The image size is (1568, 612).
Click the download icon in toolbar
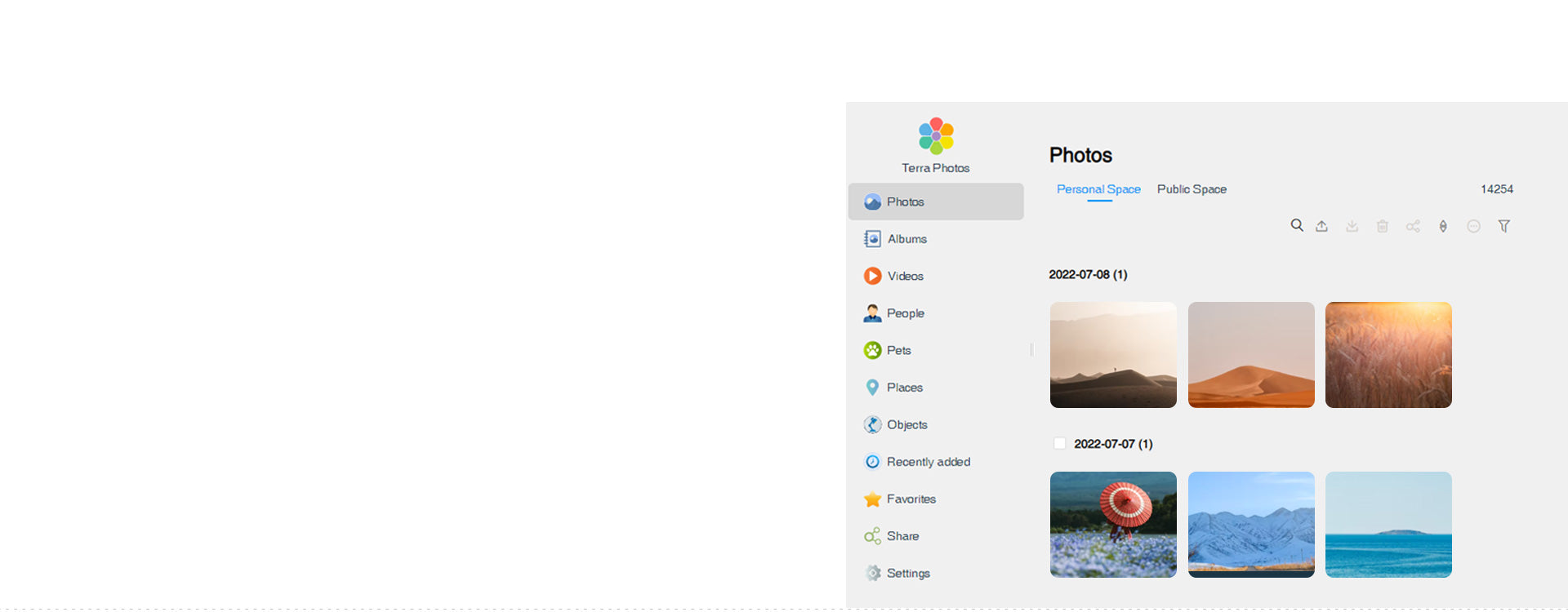pos(1352,226)
